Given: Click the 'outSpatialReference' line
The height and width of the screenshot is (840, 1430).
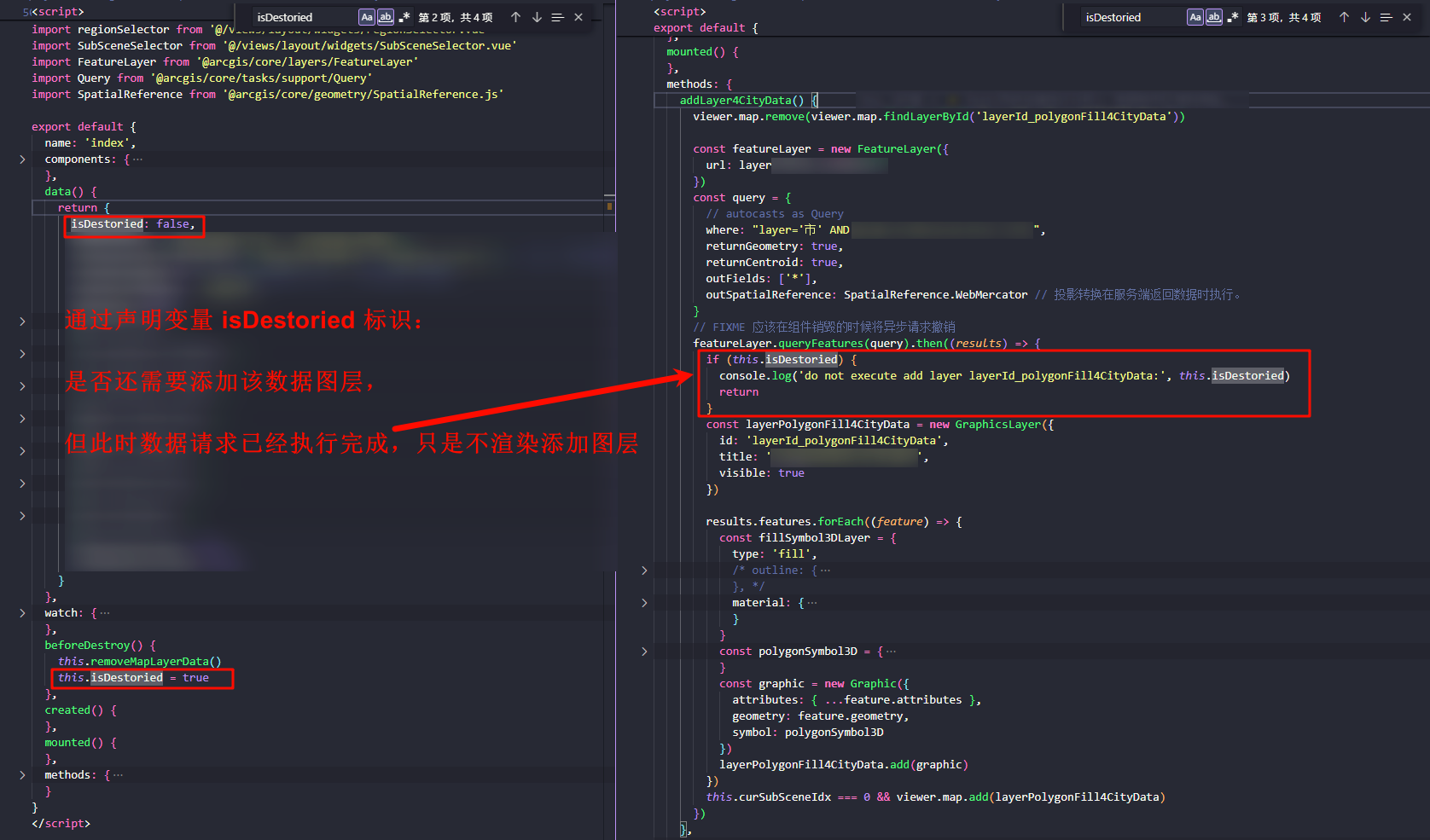Looking at the screenshot, I should coord(974,295).
